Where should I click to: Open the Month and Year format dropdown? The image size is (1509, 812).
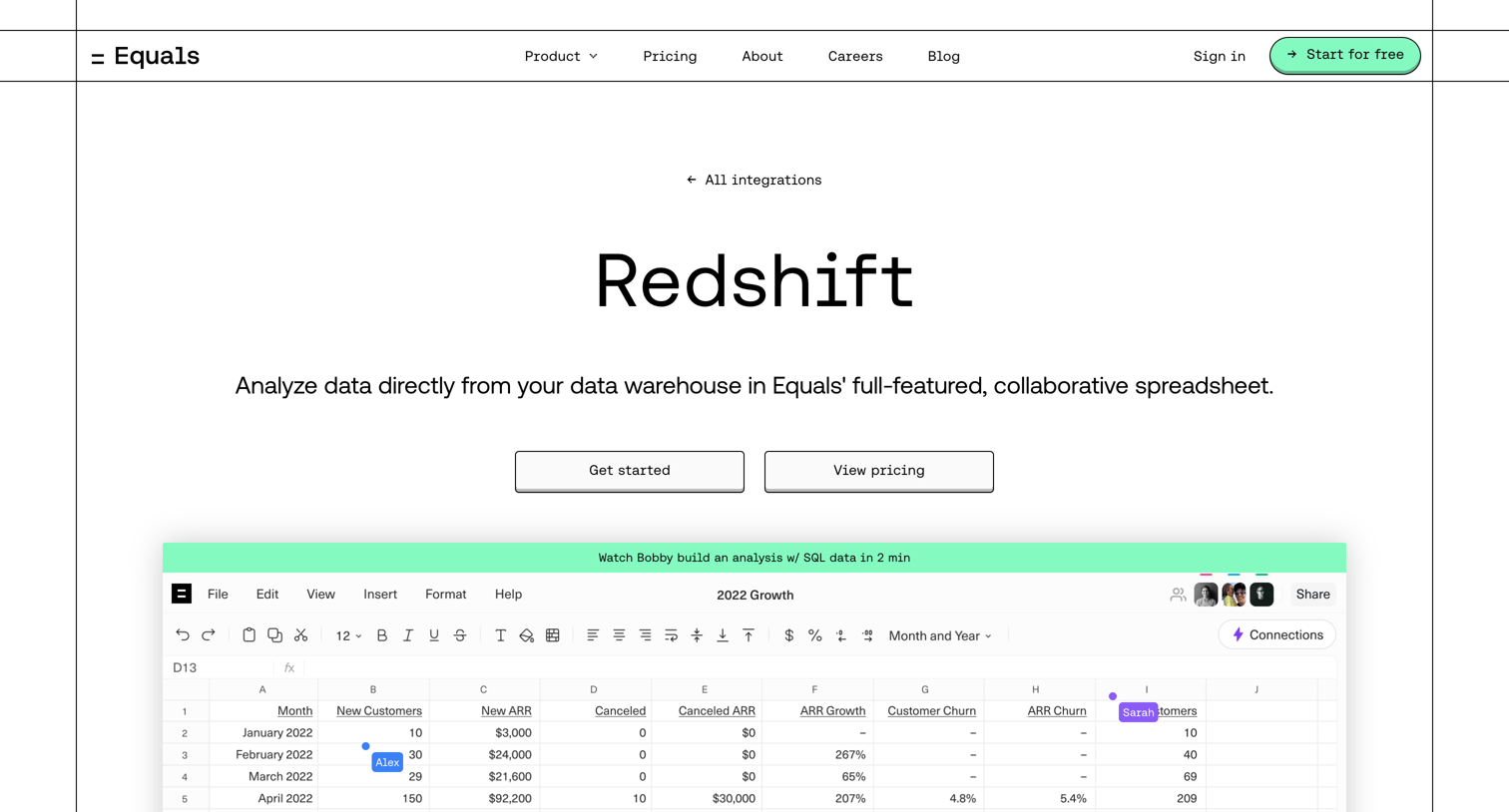pos(940,635)
